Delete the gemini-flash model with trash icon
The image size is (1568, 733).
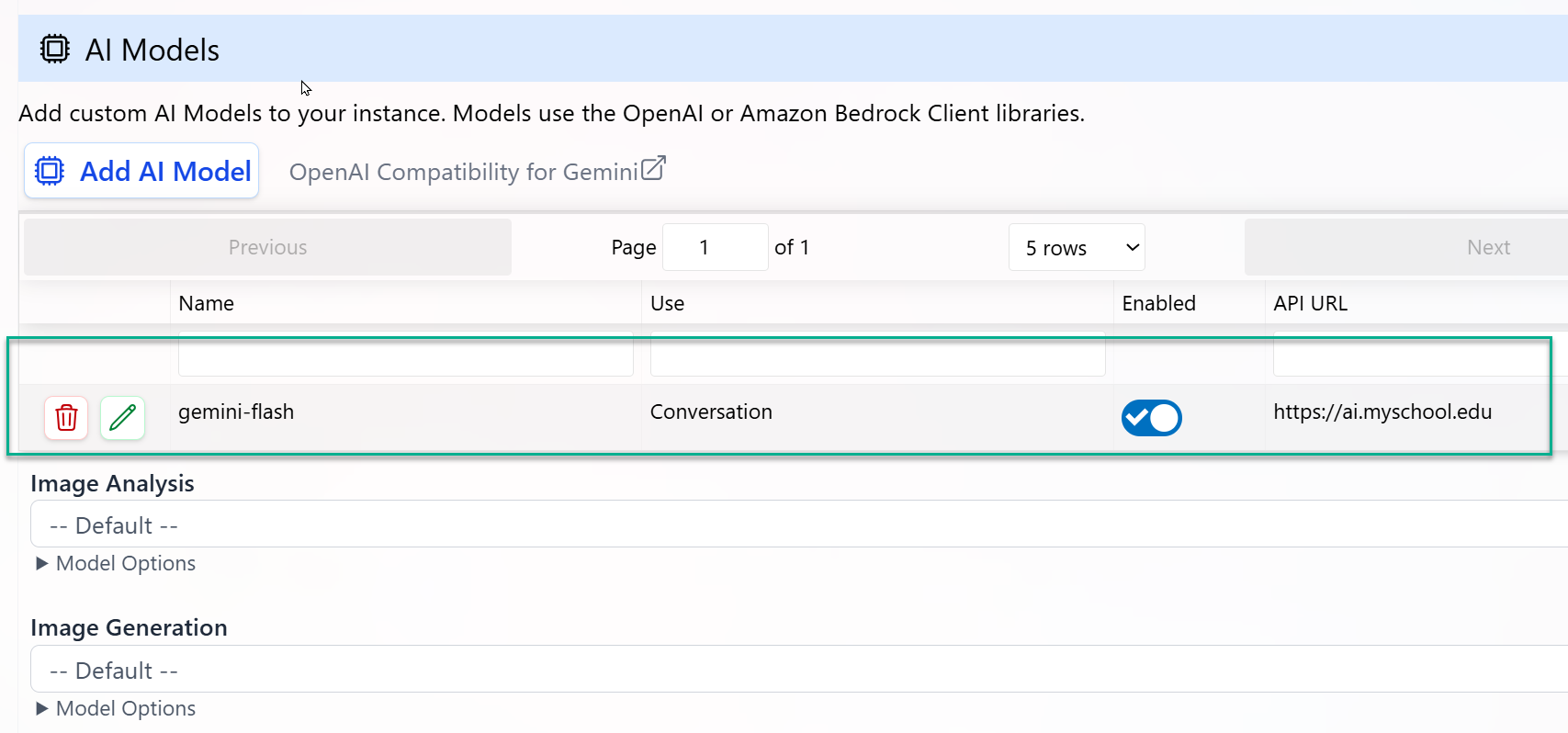pyautogui.click(x=66, y=418)
